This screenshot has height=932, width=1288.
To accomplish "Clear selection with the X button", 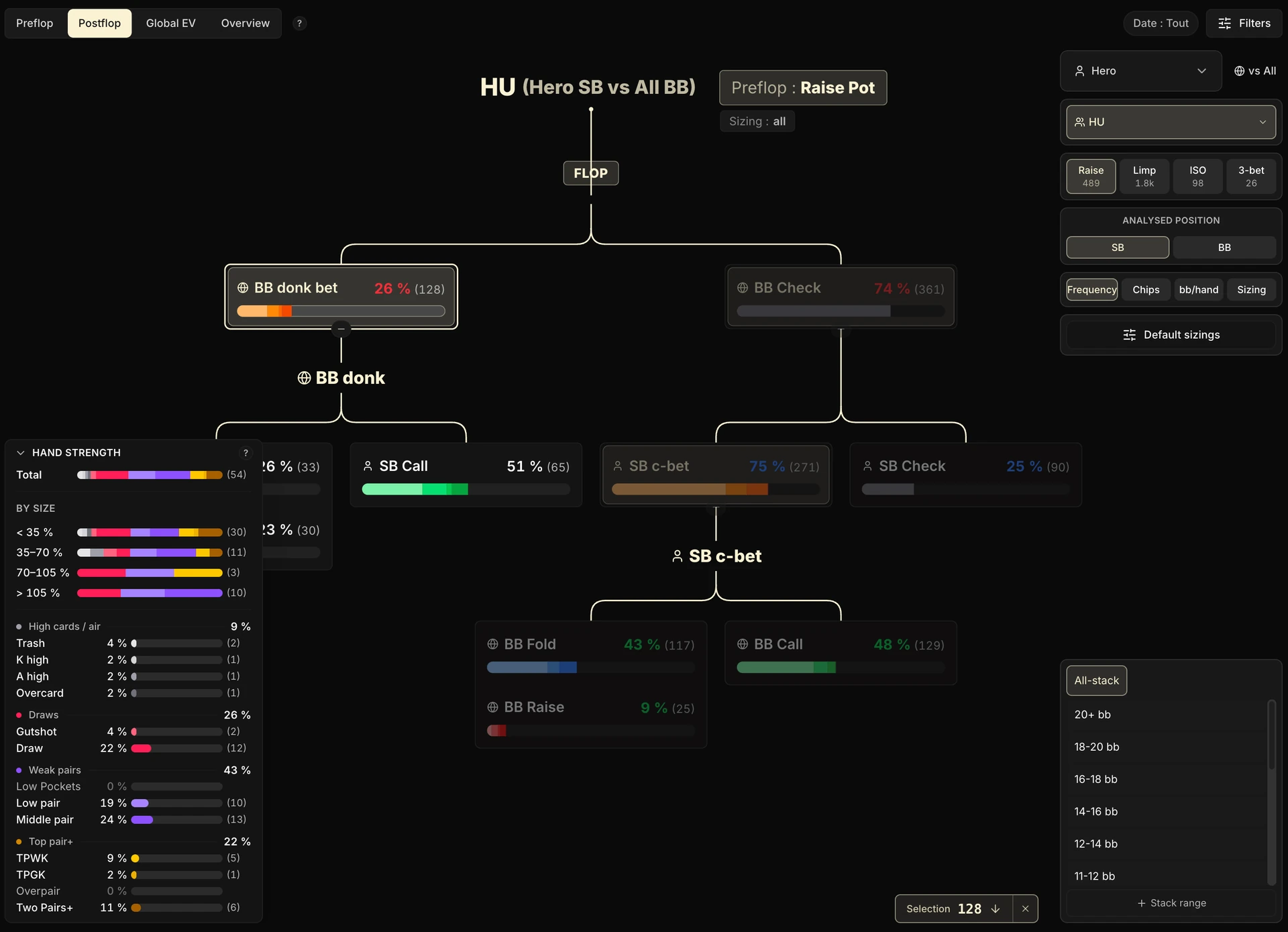I will (x=1025, y=909).
